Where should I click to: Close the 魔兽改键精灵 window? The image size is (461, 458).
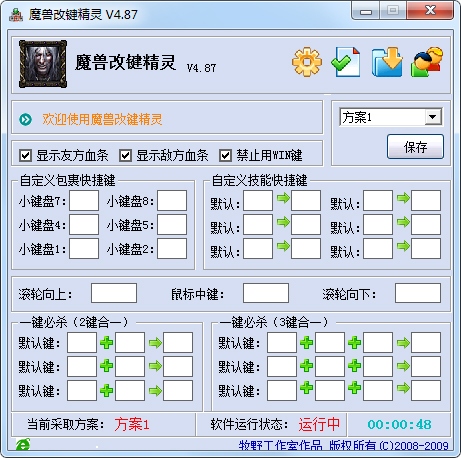[430, 11]
